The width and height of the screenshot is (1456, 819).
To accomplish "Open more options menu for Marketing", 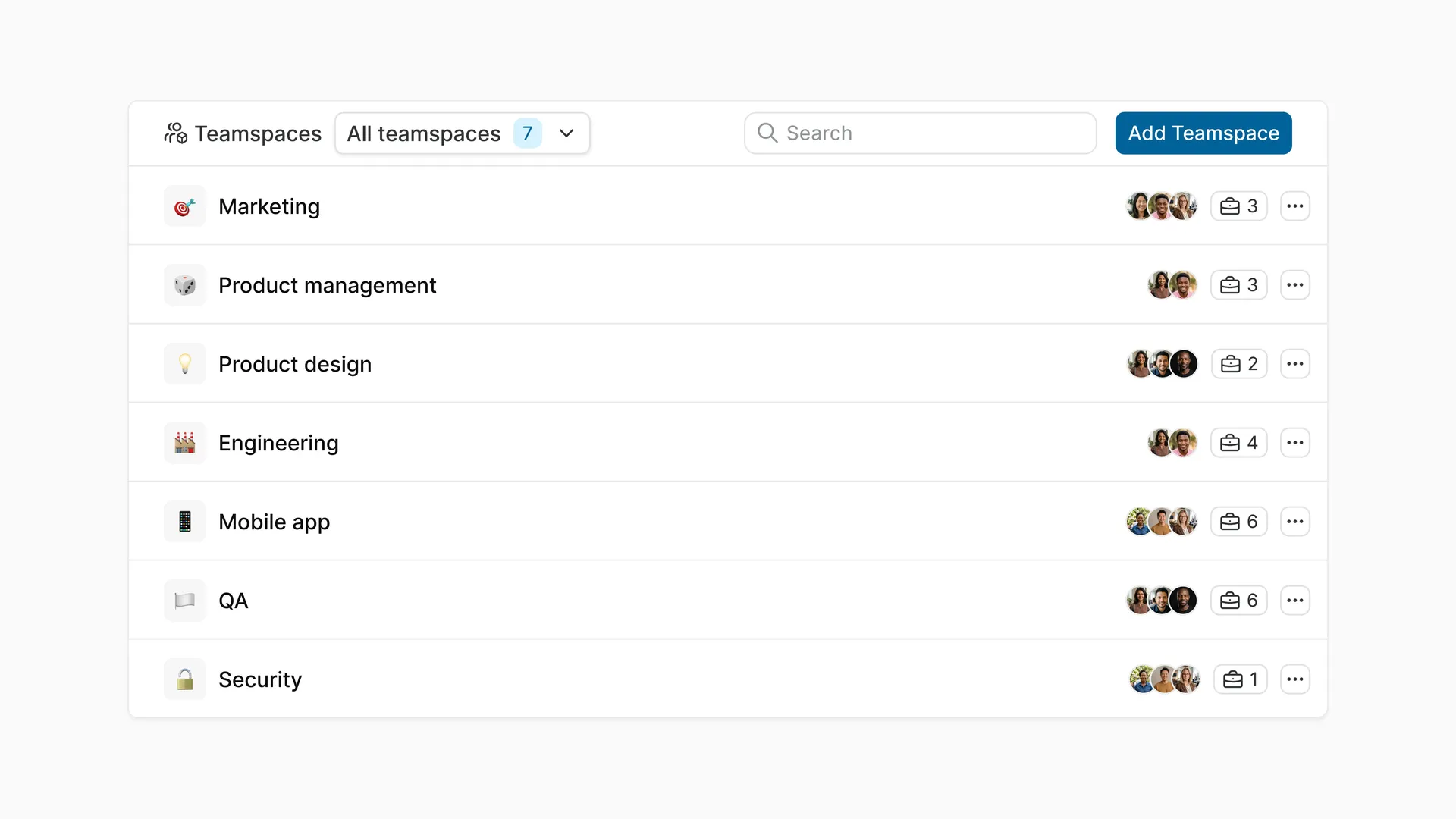I will click(x=1294, y=206).
